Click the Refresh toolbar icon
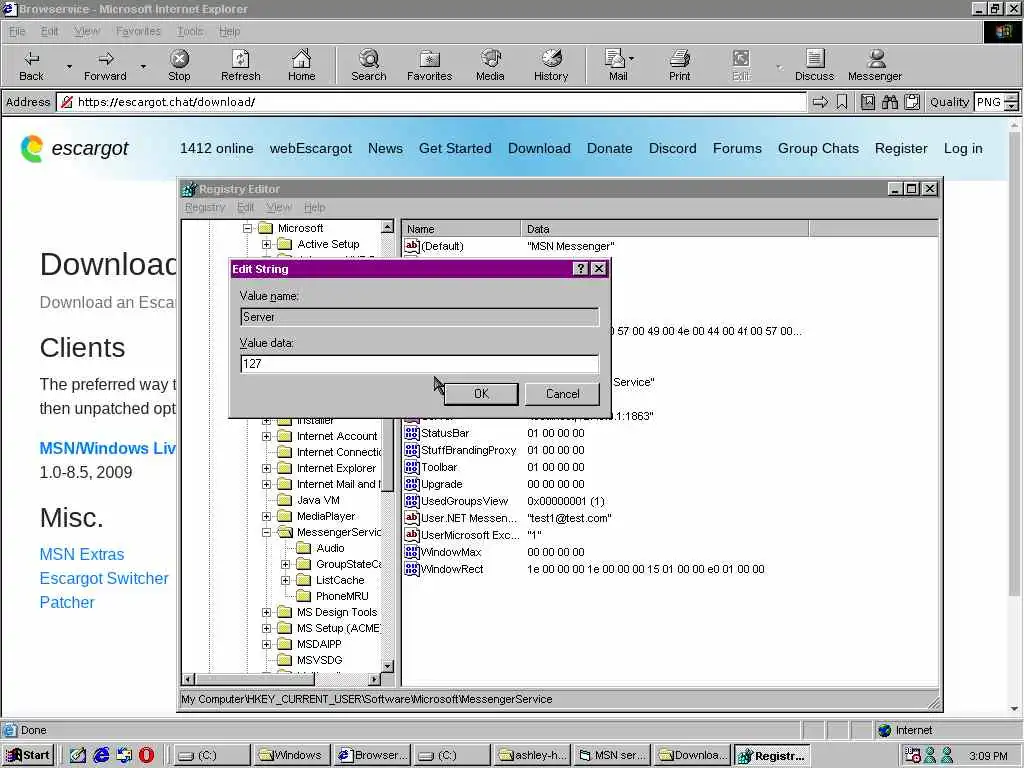 click(240, 65)
